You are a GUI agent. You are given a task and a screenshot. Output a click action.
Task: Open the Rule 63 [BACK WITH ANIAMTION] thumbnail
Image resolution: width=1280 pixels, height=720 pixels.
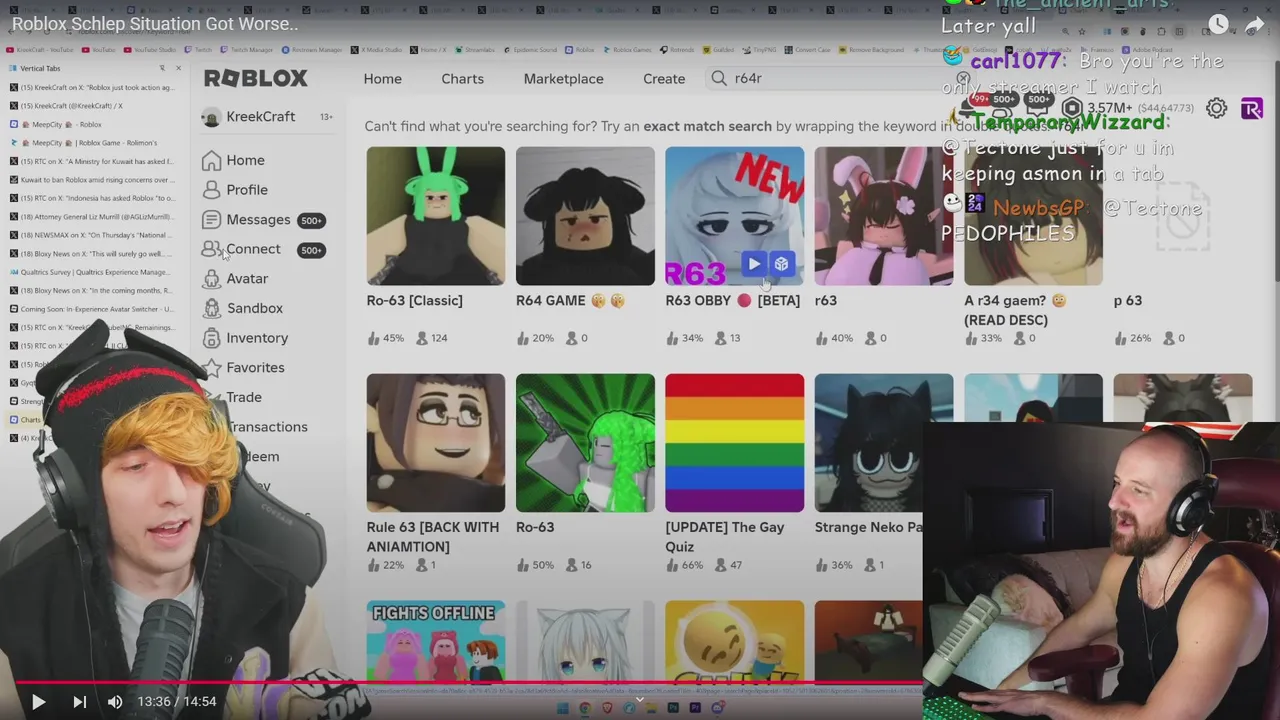pyautogui.click(x=435, y=443)
